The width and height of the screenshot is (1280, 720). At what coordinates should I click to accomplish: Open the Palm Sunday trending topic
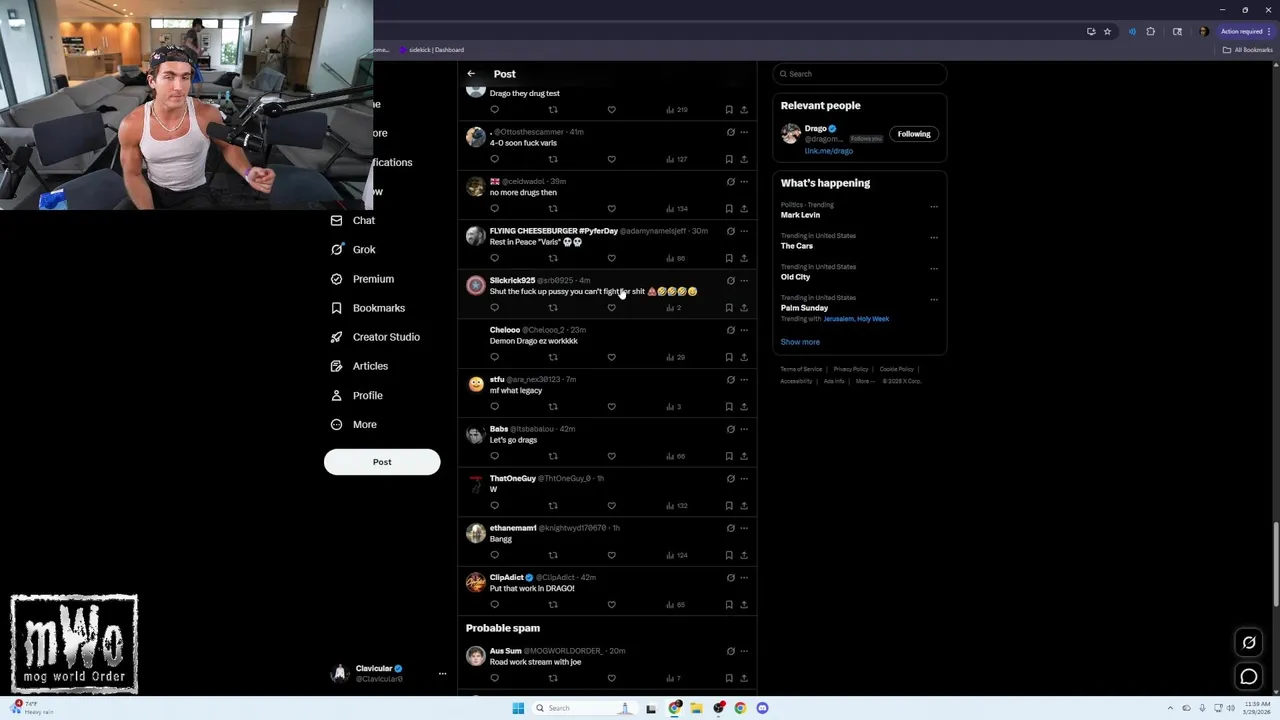[804, 308]
